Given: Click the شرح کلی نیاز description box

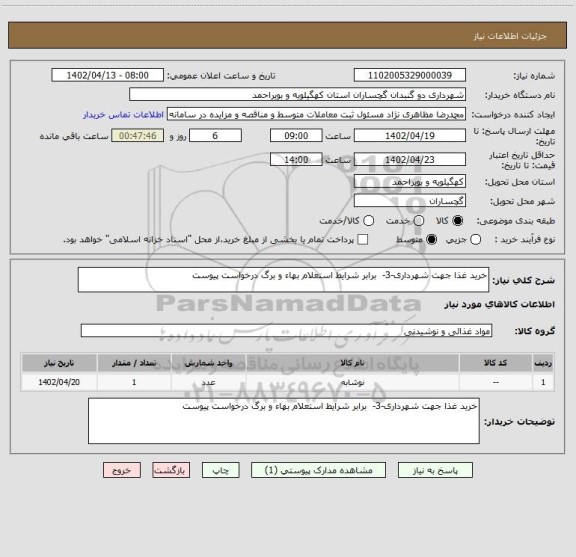Looking at the screenshot, I should click(x=284, y=280).
